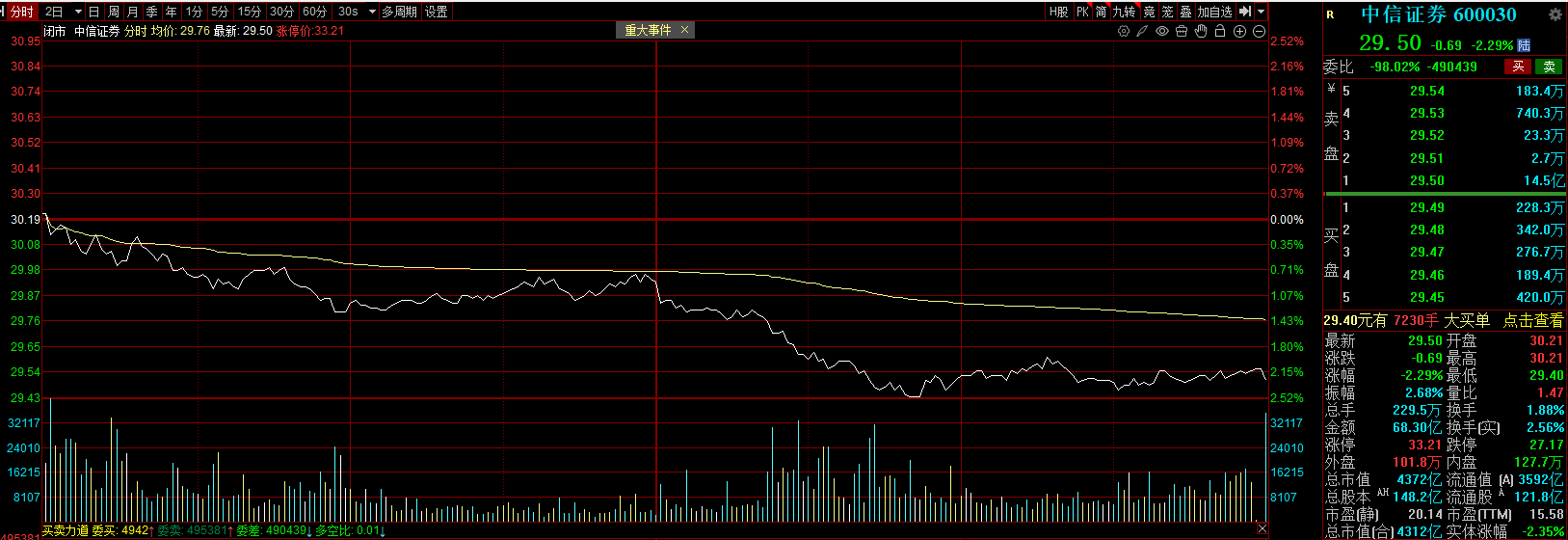Switch to the 年 yearly period
Screen dimensions: 1568x540
(x=172, y=12)
